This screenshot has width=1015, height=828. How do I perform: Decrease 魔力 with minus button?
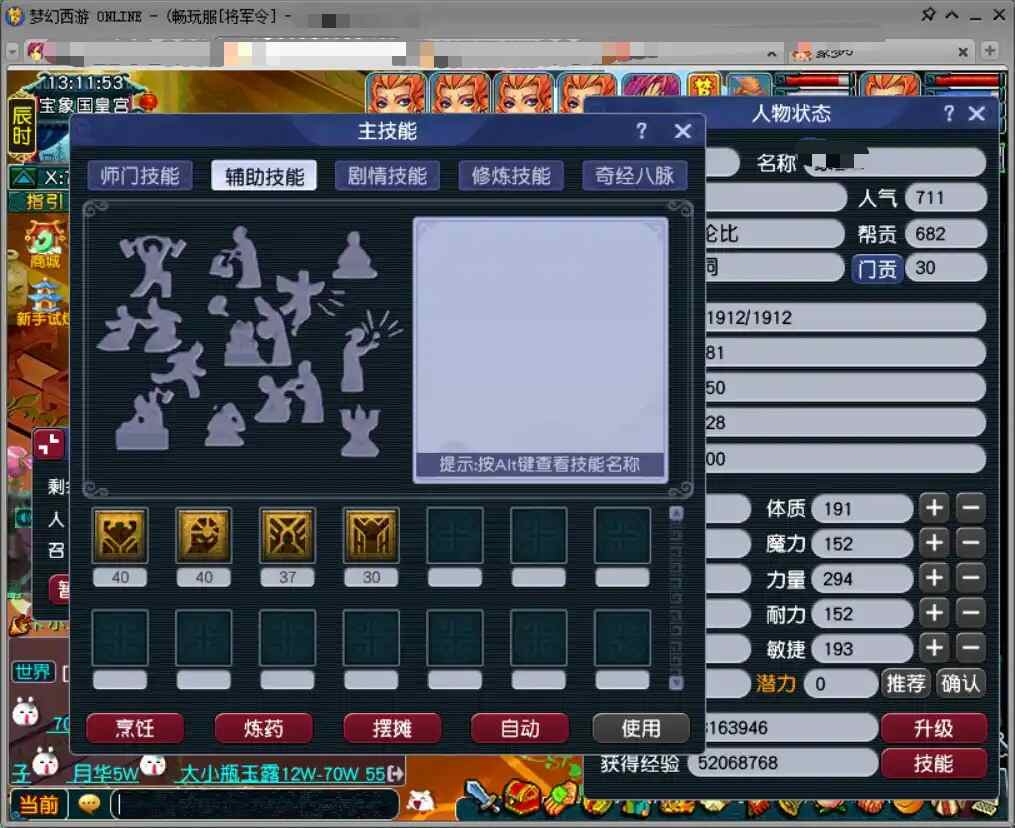971,543
